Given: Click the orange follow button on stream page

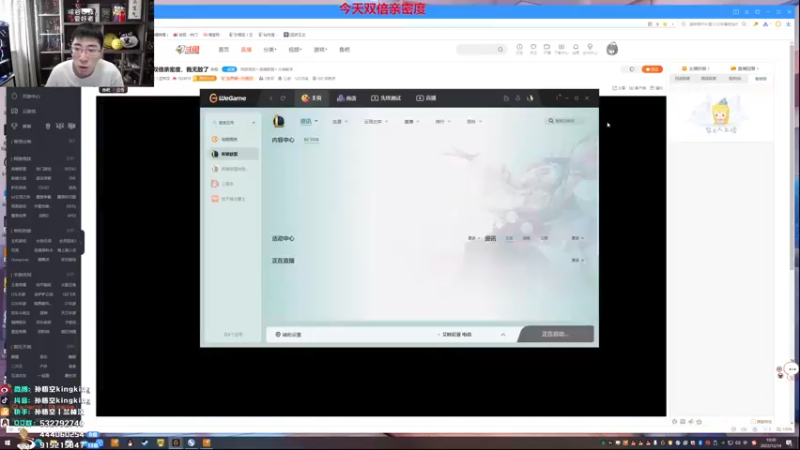Looking at the screenshot, I should pyautogui.click(x=652, y=69).
